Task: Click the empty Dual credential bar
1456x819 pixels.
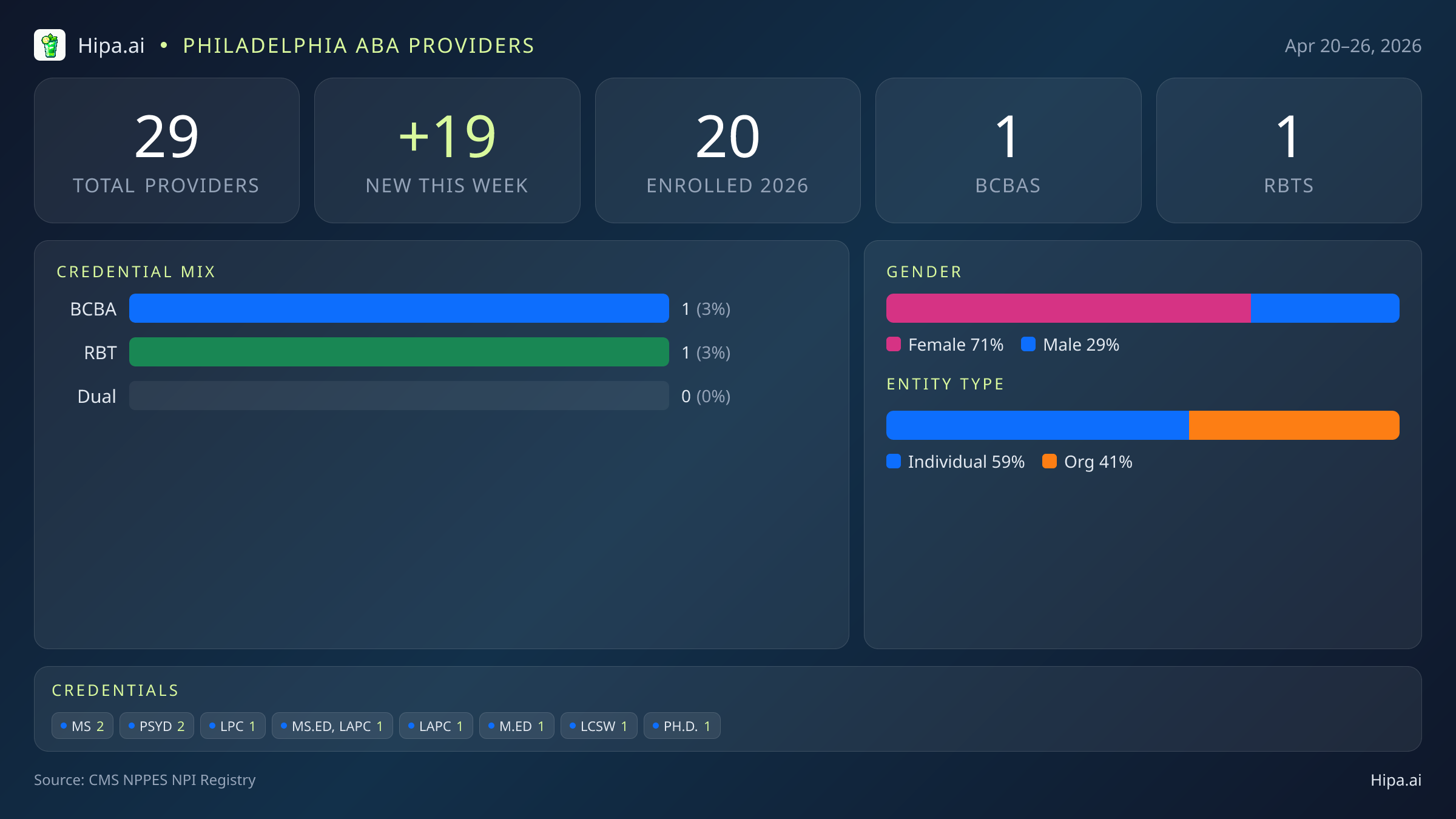Action: (x=399, y=396)
